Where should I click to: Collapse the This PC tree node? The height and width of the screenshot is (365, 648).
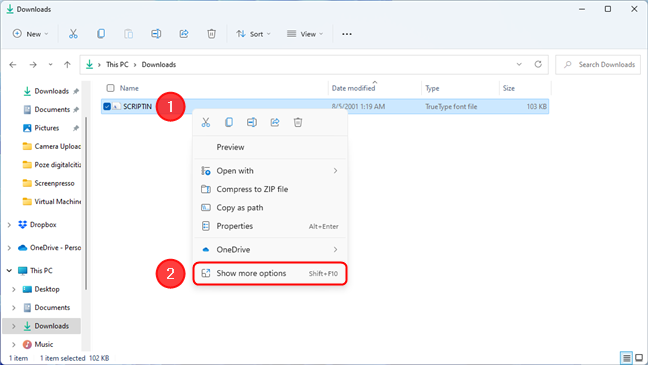(x=9, y=271)
